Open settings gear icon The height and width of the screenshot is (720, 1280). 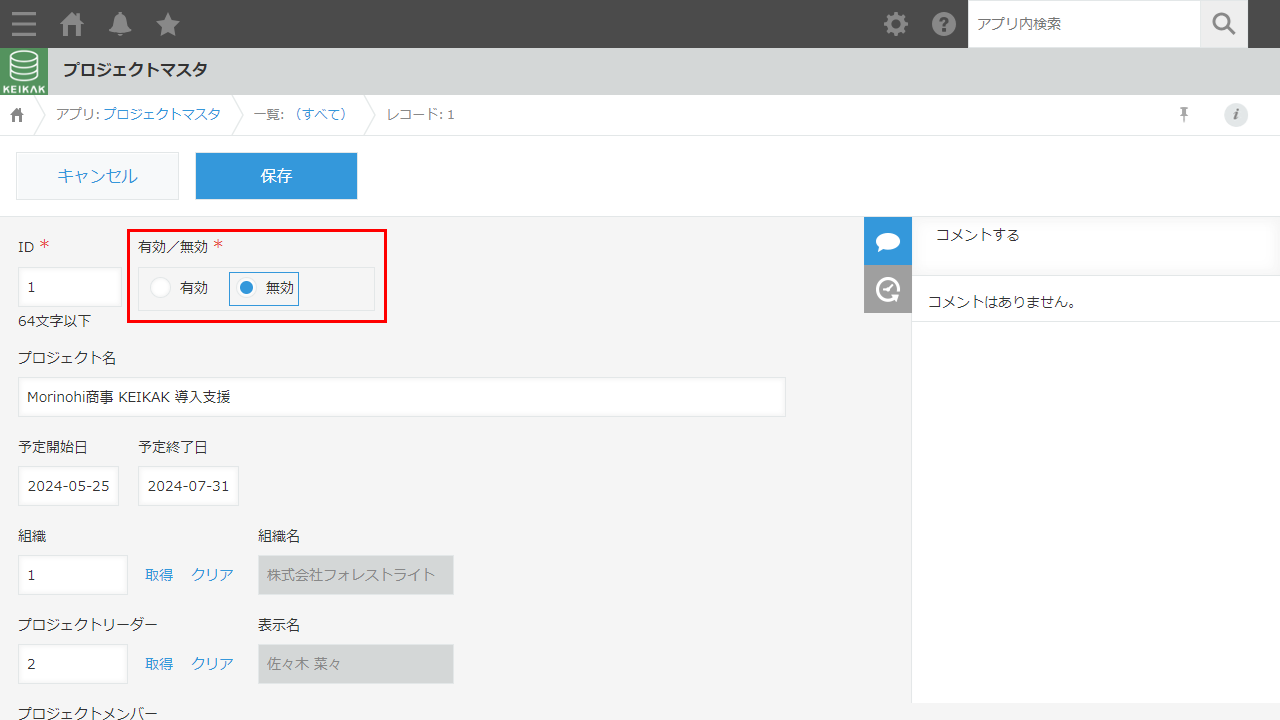click(x=896, y=24)
